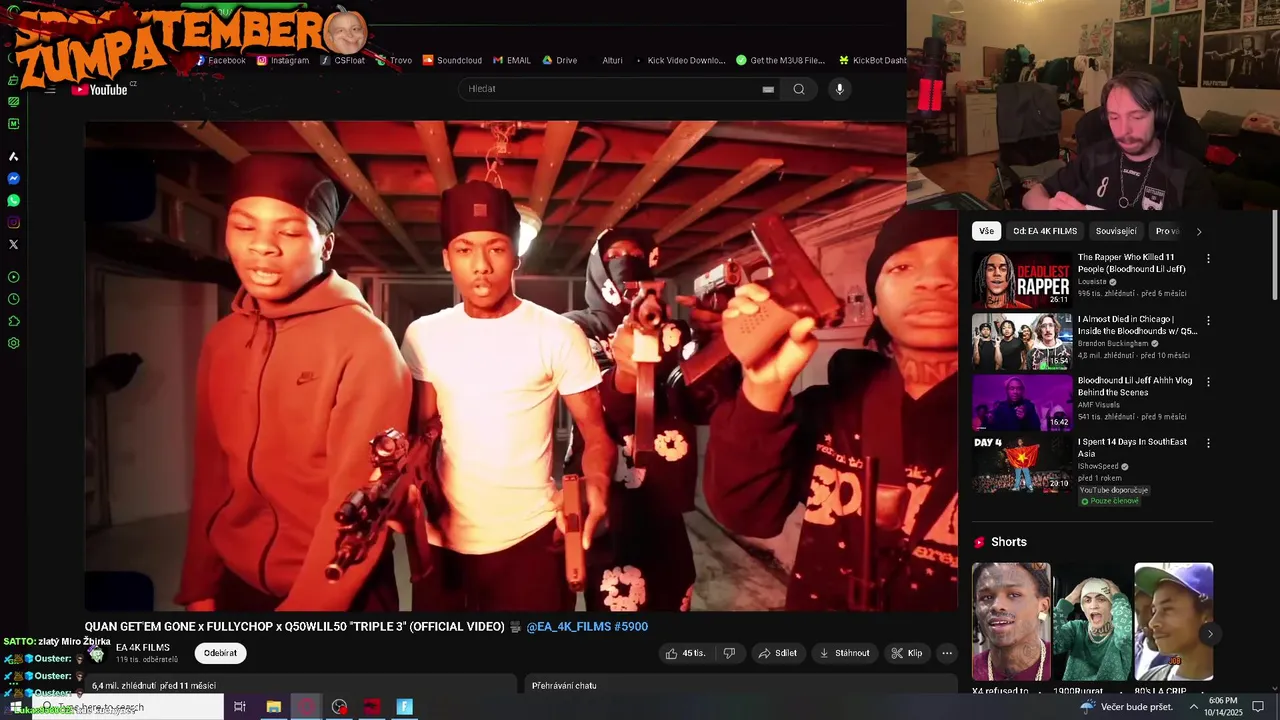Open the Get the M3U8 File bookmark
This screenshot has width=1280, height=720.
pos(781,60)
